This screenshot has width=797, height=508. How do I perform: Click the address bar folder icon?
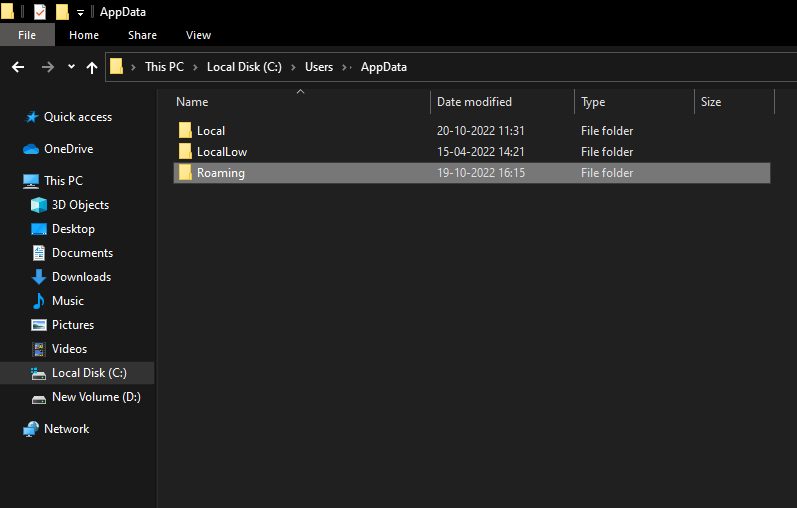[116, 66]
